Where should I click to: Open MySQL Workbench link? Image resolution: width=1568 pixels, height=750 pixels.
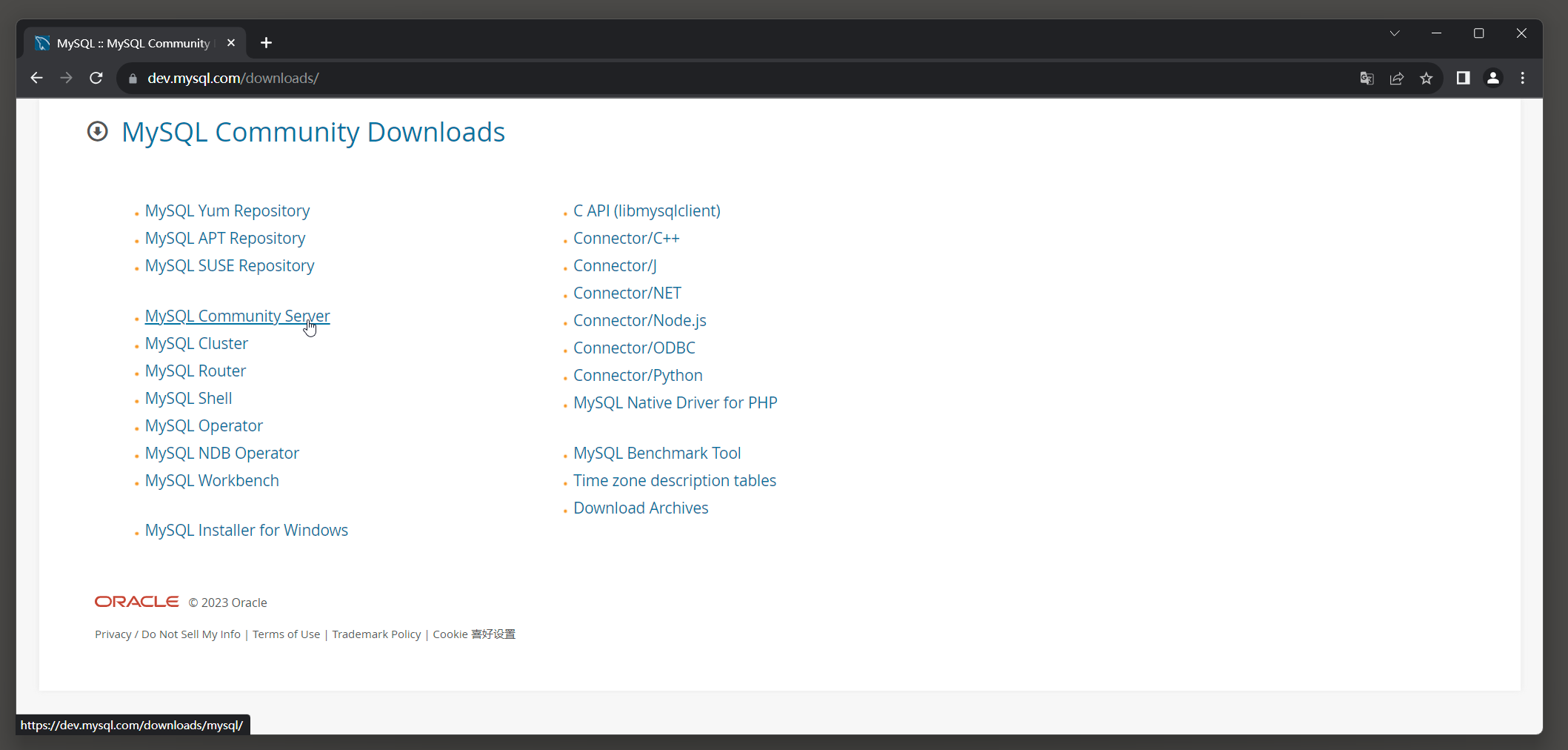212,480
